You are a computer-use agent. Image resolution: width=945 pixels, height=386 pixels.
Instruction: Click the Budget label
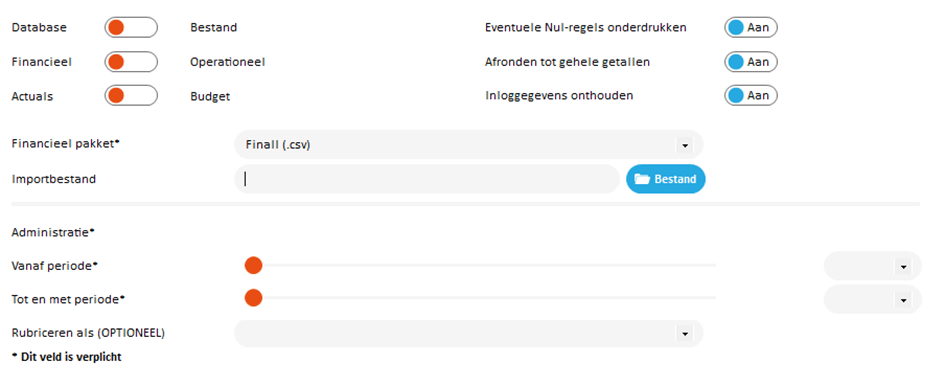click(x=210, y=96)
